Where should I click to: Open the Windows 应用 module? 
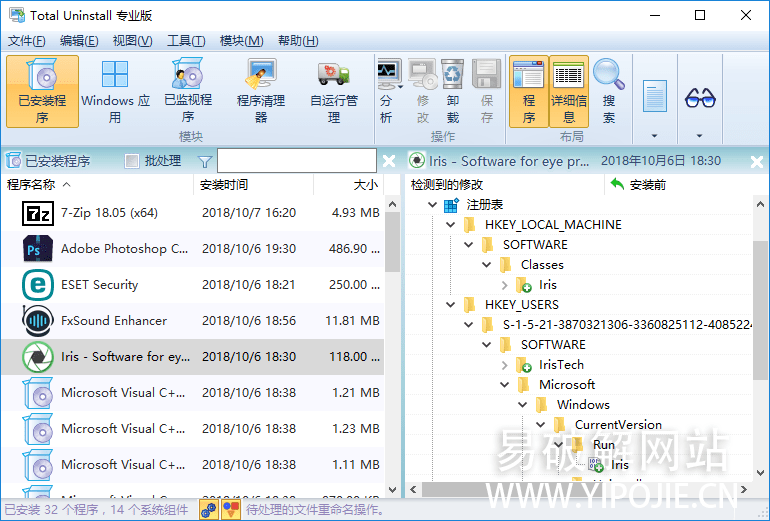tap(115, 92)
